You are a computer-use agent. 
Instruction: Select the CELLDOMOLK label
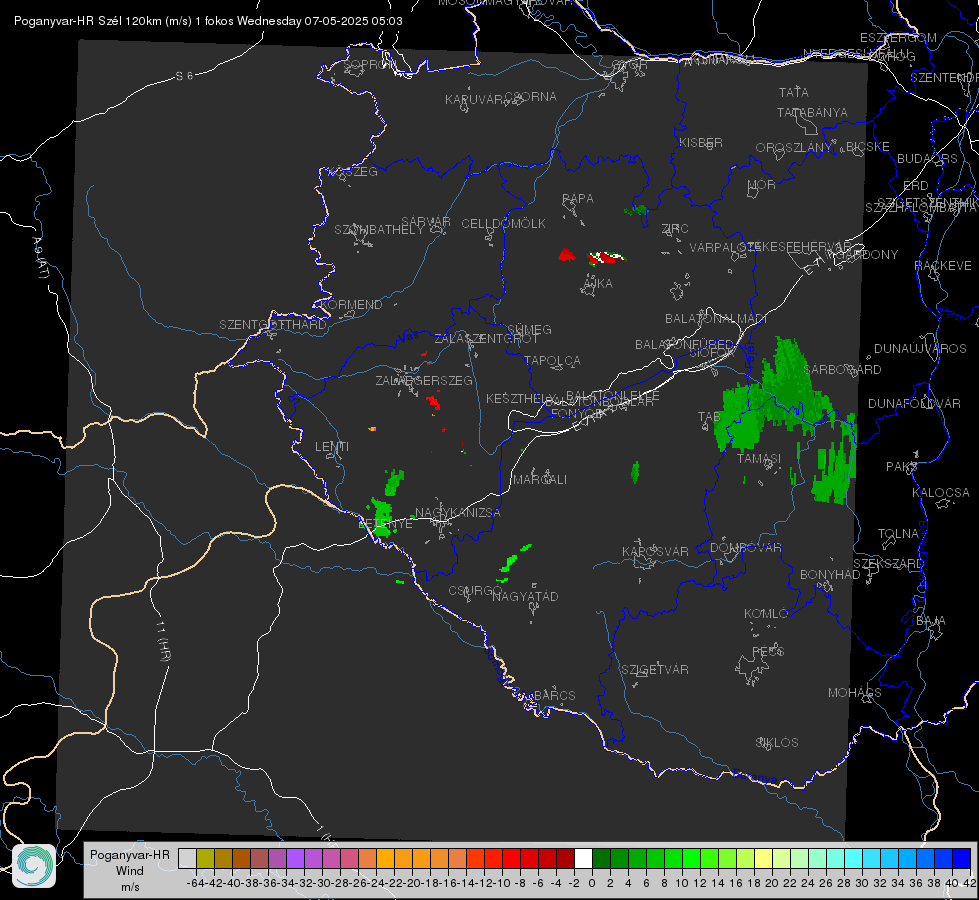504,224
